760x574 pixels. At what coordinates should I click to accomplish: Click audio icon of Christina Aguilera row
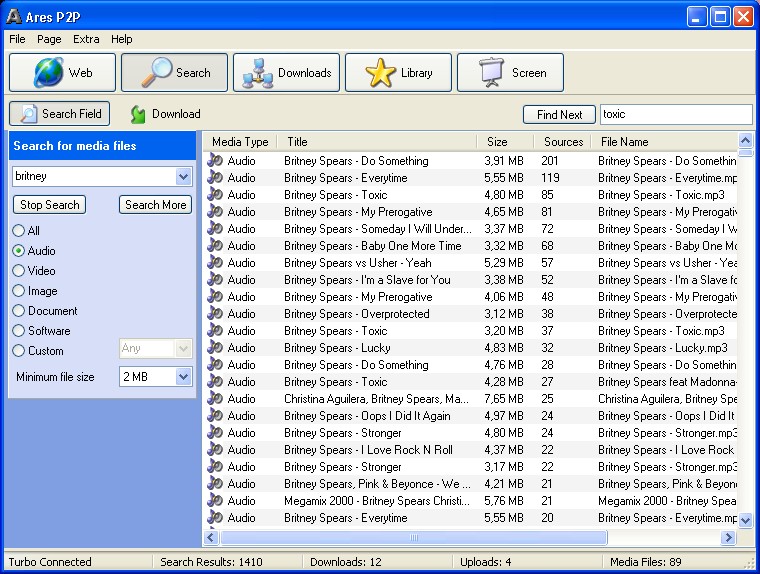(215, 399)
